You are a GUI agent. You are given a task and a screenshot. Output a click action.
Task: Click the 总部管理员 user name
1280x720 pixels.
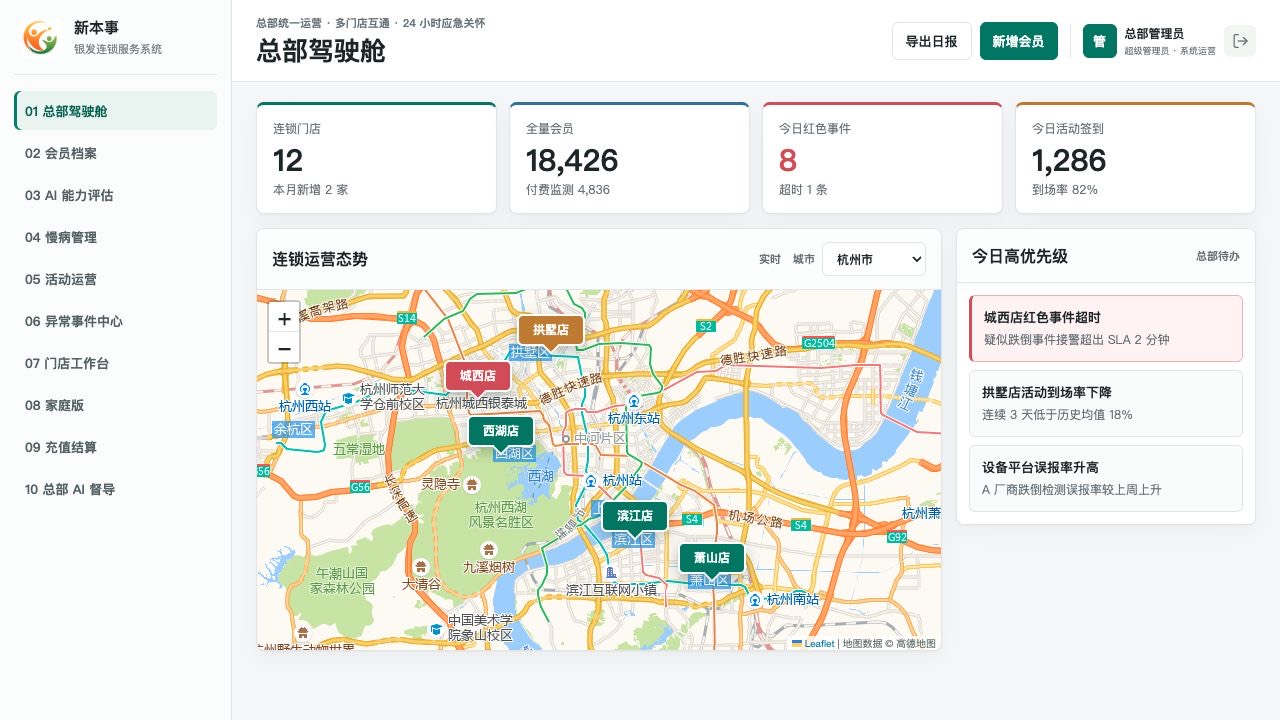(x=1154, y=34)
